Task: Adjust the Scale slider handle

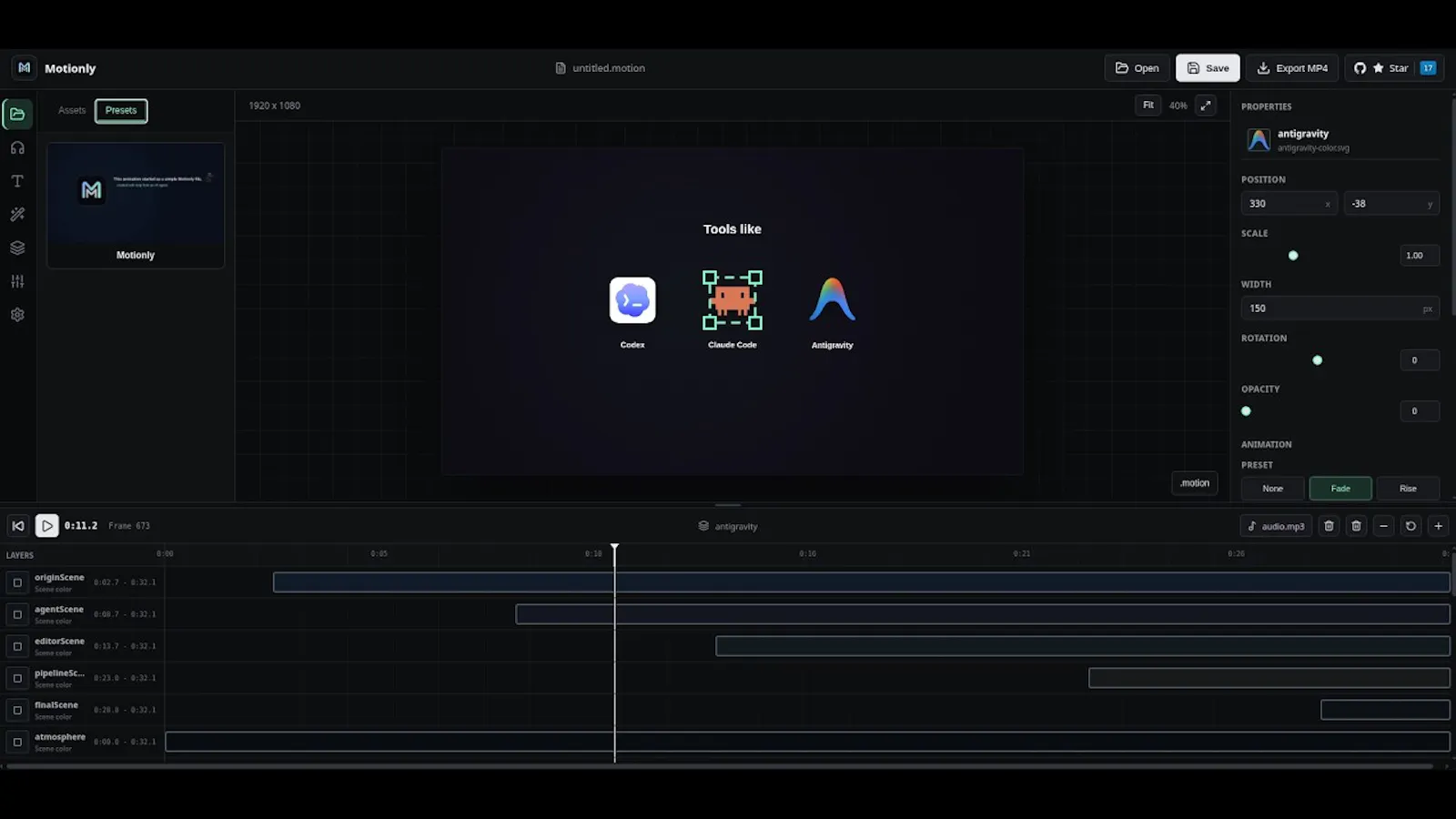Action: [x=1293, y=256]
